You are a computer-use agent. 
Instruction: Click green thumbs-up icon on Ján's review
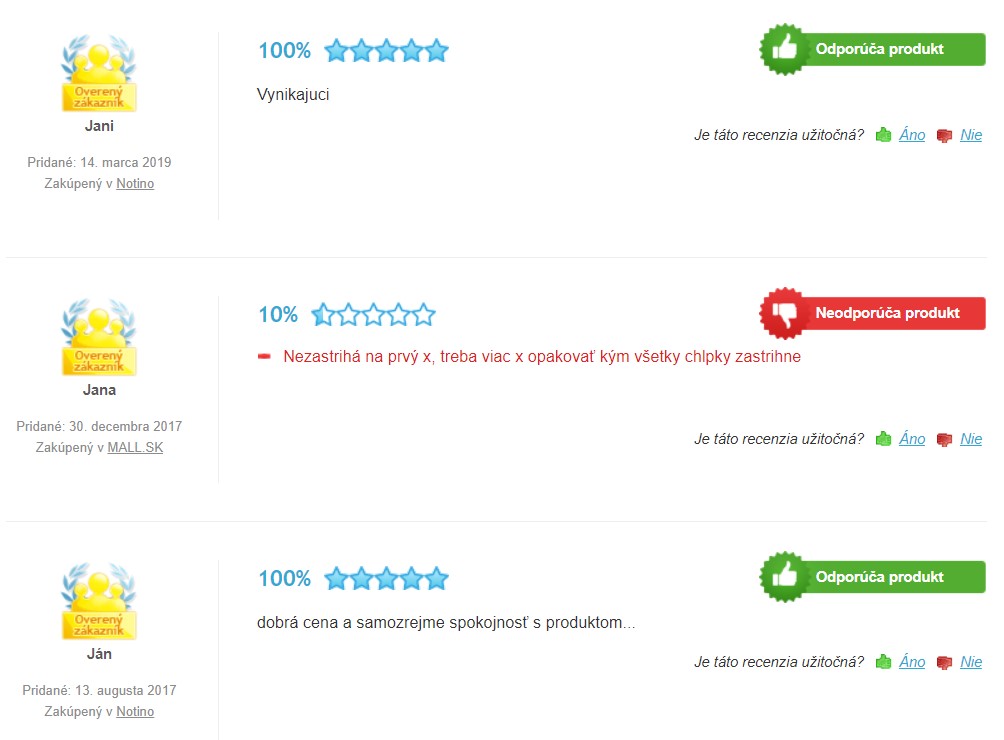click(x=883, y=662)
